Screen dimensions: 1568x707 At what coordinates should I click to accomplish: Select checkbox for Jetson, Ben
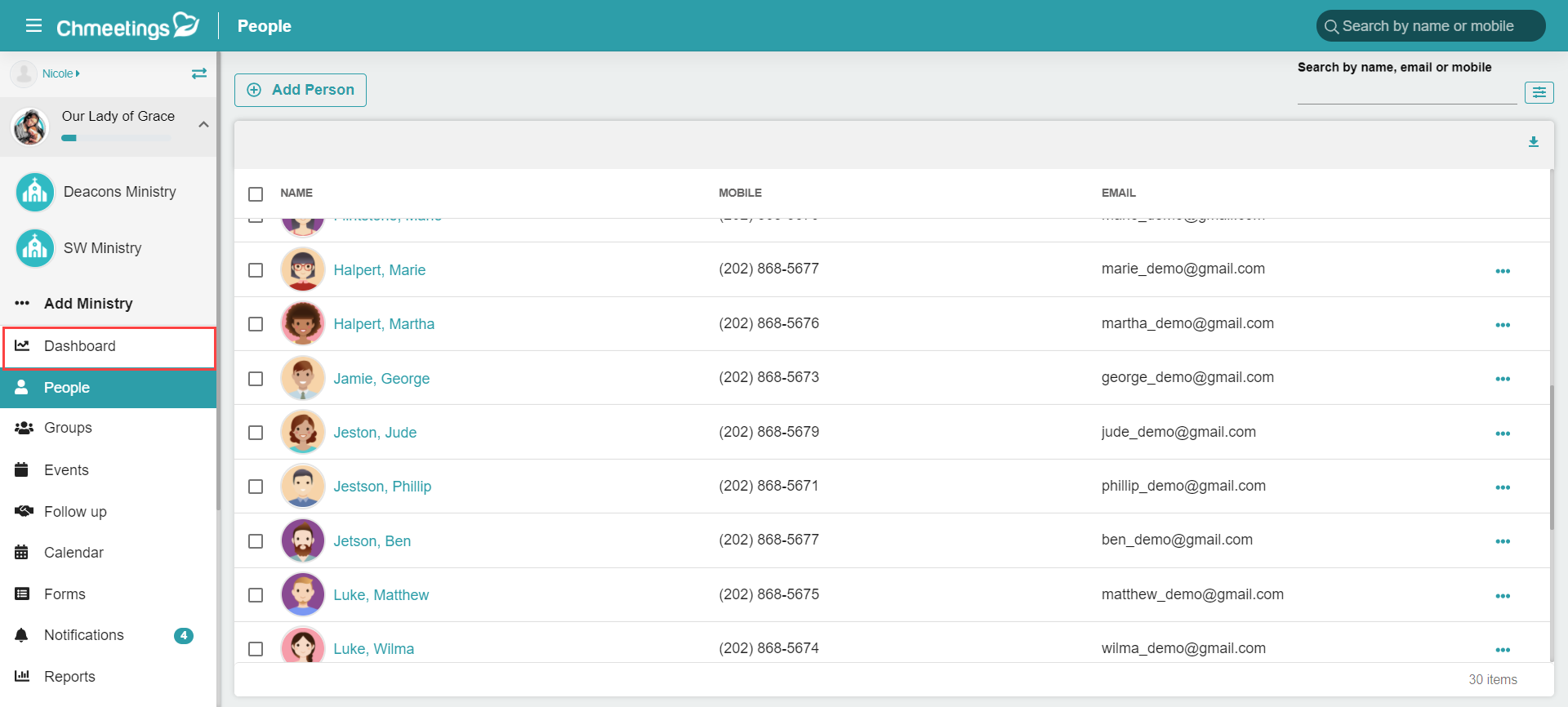(x=256, y=541)
